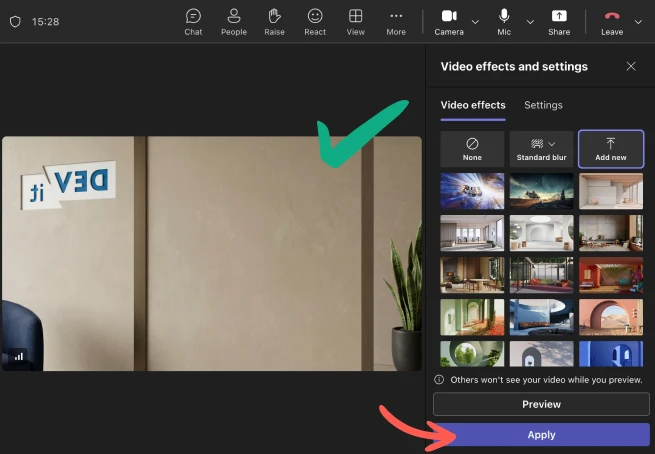Select the blue wall with arched windows background
The height and width of the screenshot is (454, 655).
coord(611,354)
